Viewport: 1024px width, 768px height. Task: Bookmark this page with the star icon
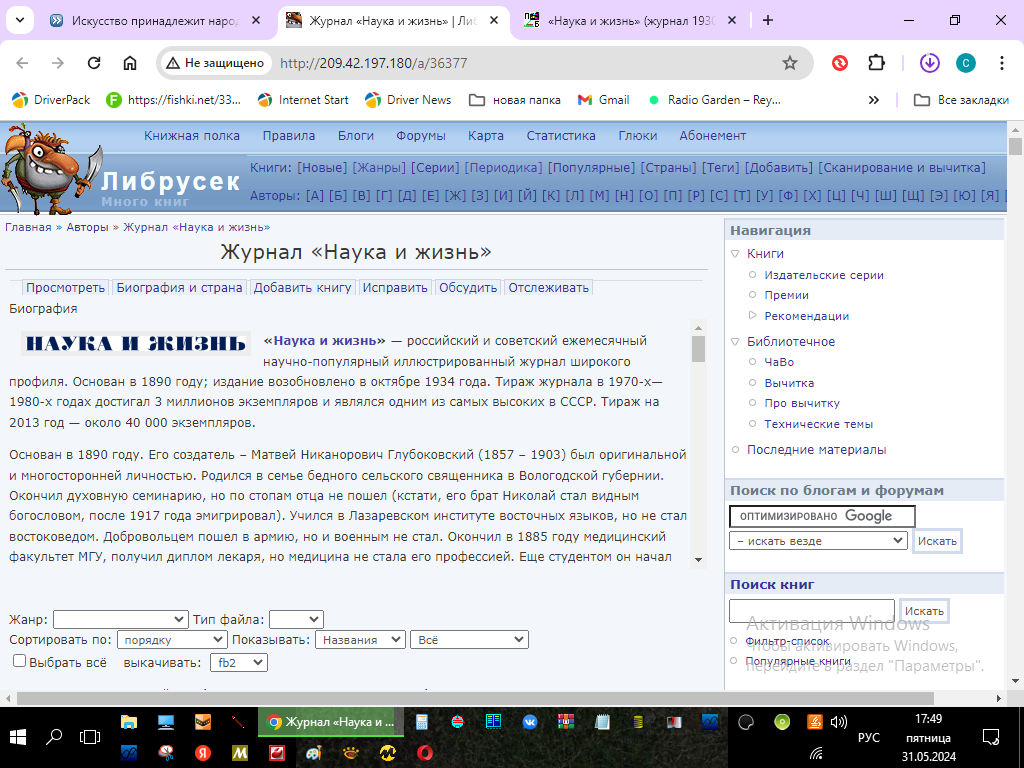tap(790, 63)
